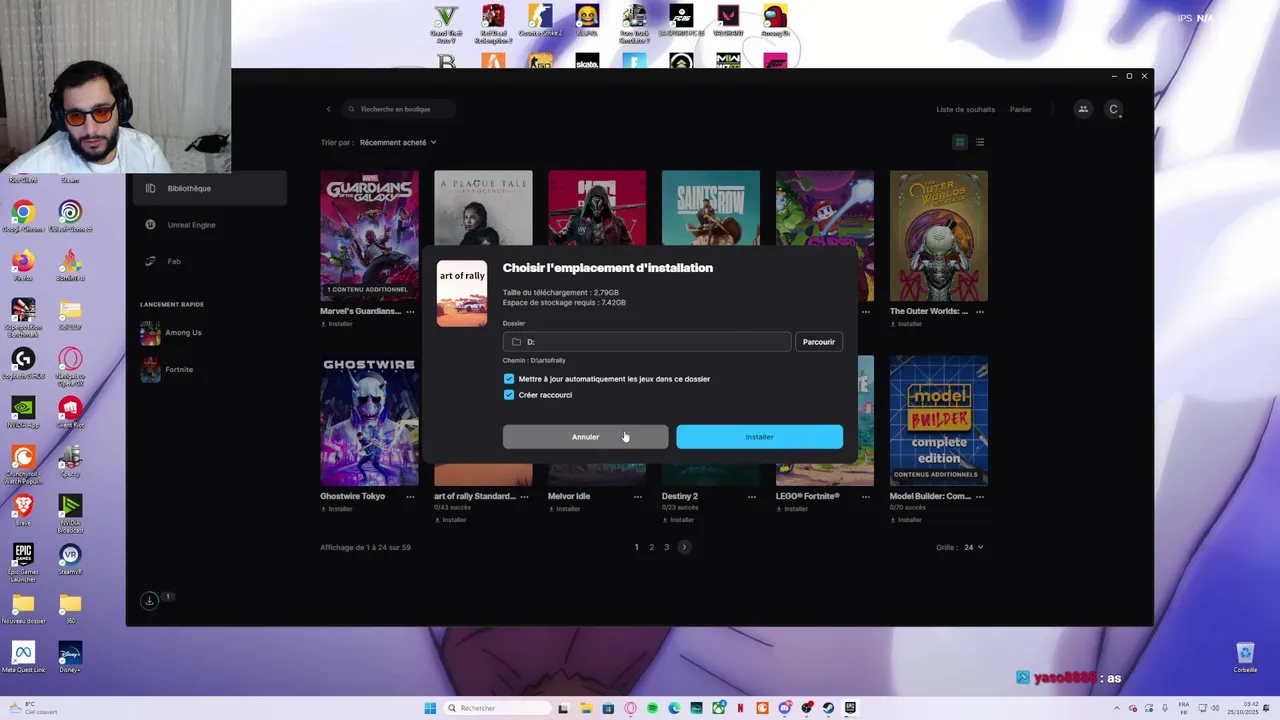
Task: Click the Windows Start button
Action: point(430,708)
